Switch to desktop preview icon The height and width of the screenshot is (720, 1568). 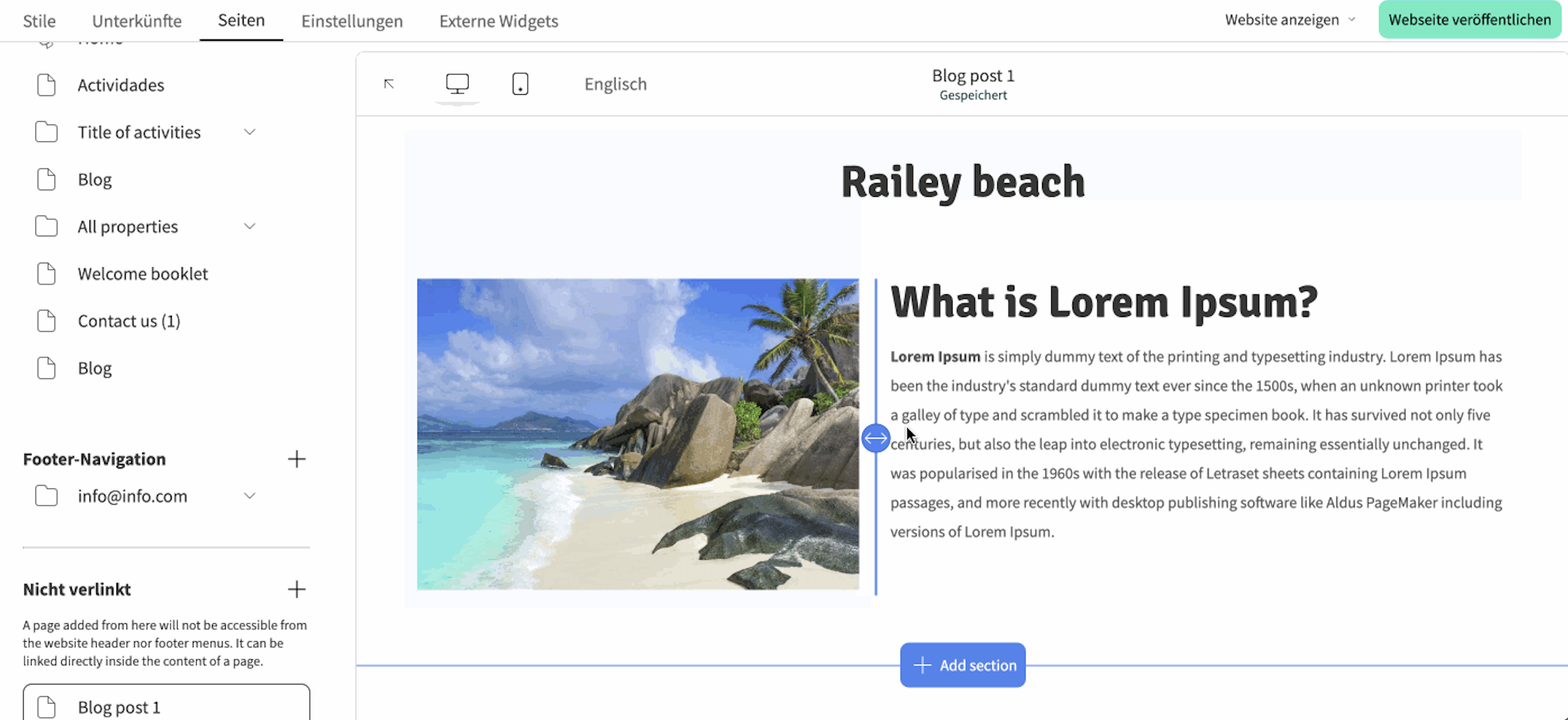(457, 84)
